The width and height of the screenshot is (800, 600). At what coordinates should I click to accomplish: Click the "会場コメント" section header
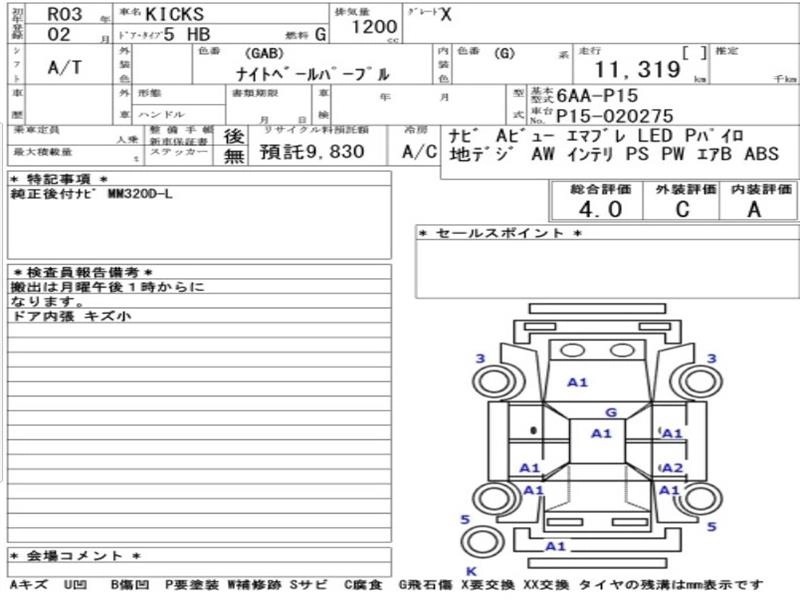(x=76, y=556)
